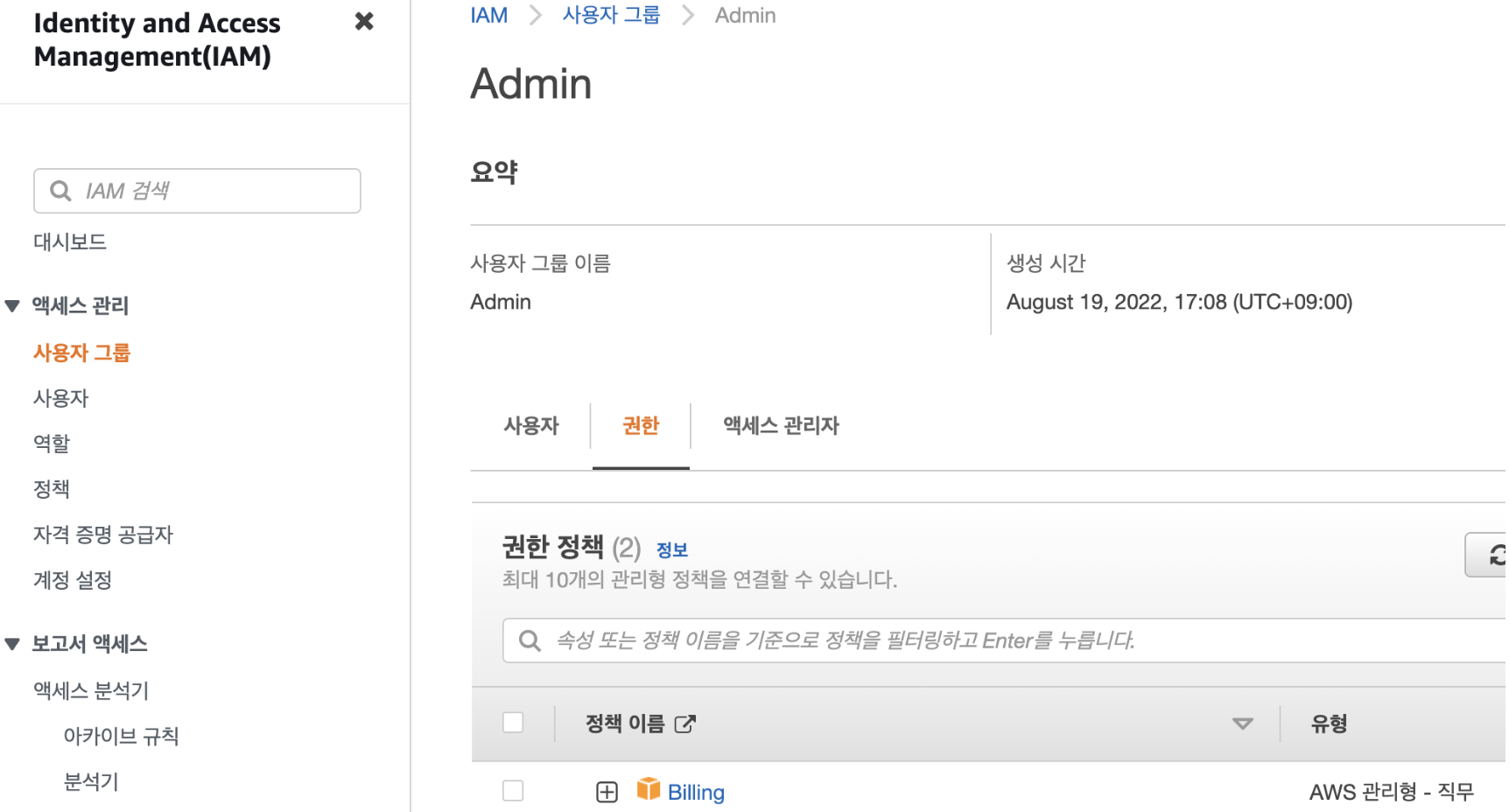Image resolution: width=1509 pixels, height=812 pixels.
Task: Open 역할 page in sidebar
Action: point(52,444)
